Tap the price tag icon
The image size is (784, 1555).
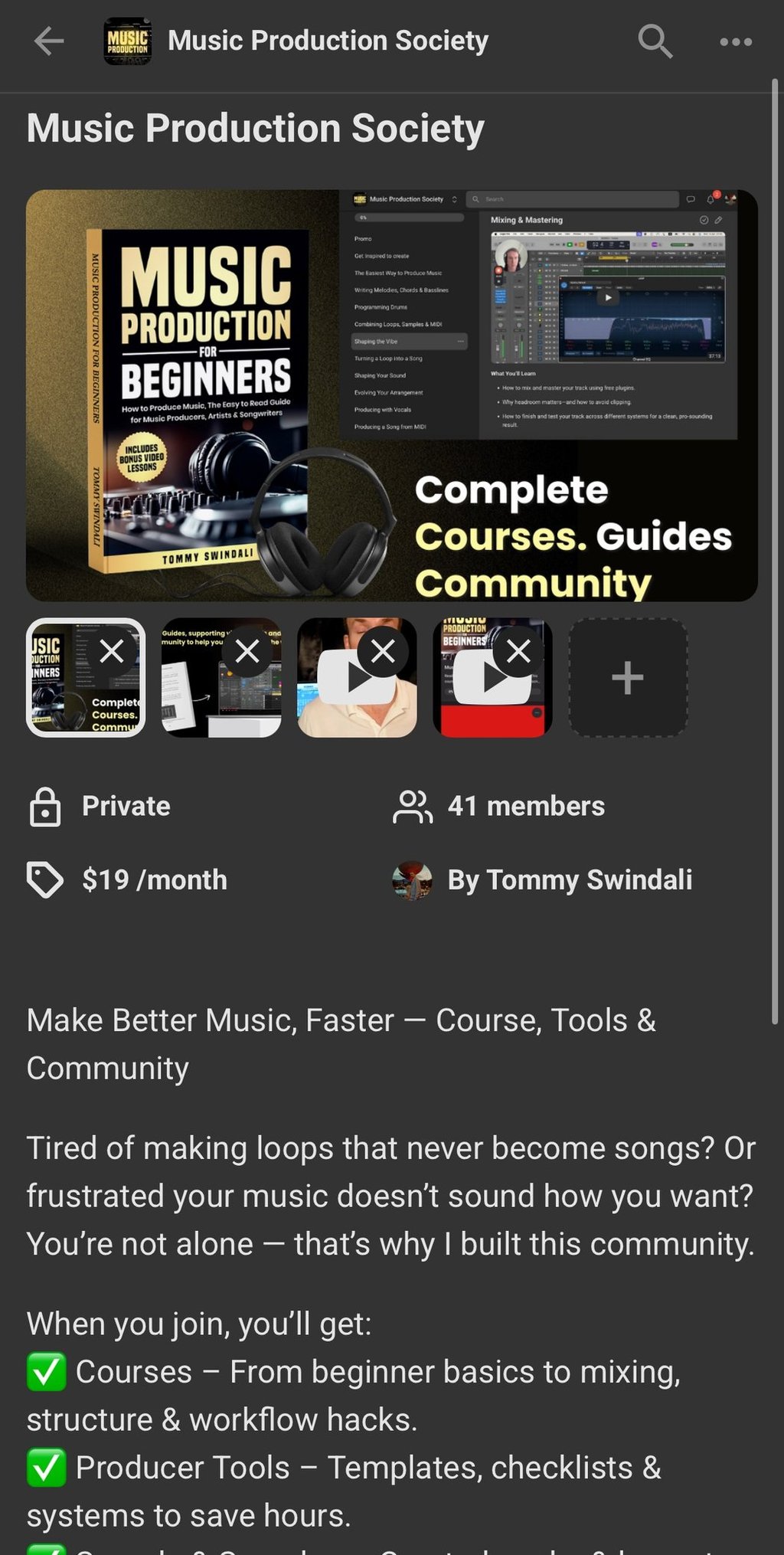click(x=45, y=880)
